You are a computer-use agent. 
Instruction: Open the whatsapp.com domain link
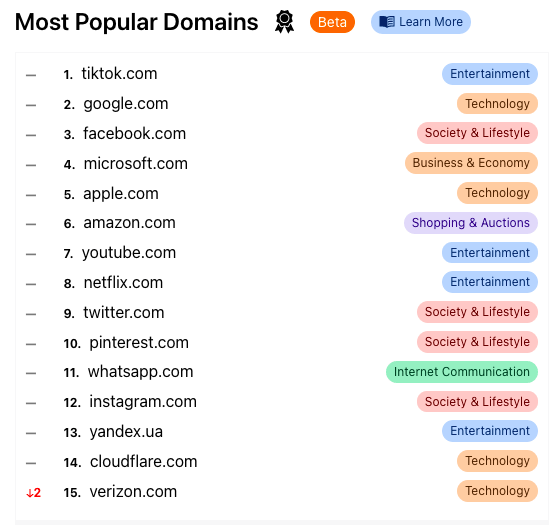click(x=140, y=372)
